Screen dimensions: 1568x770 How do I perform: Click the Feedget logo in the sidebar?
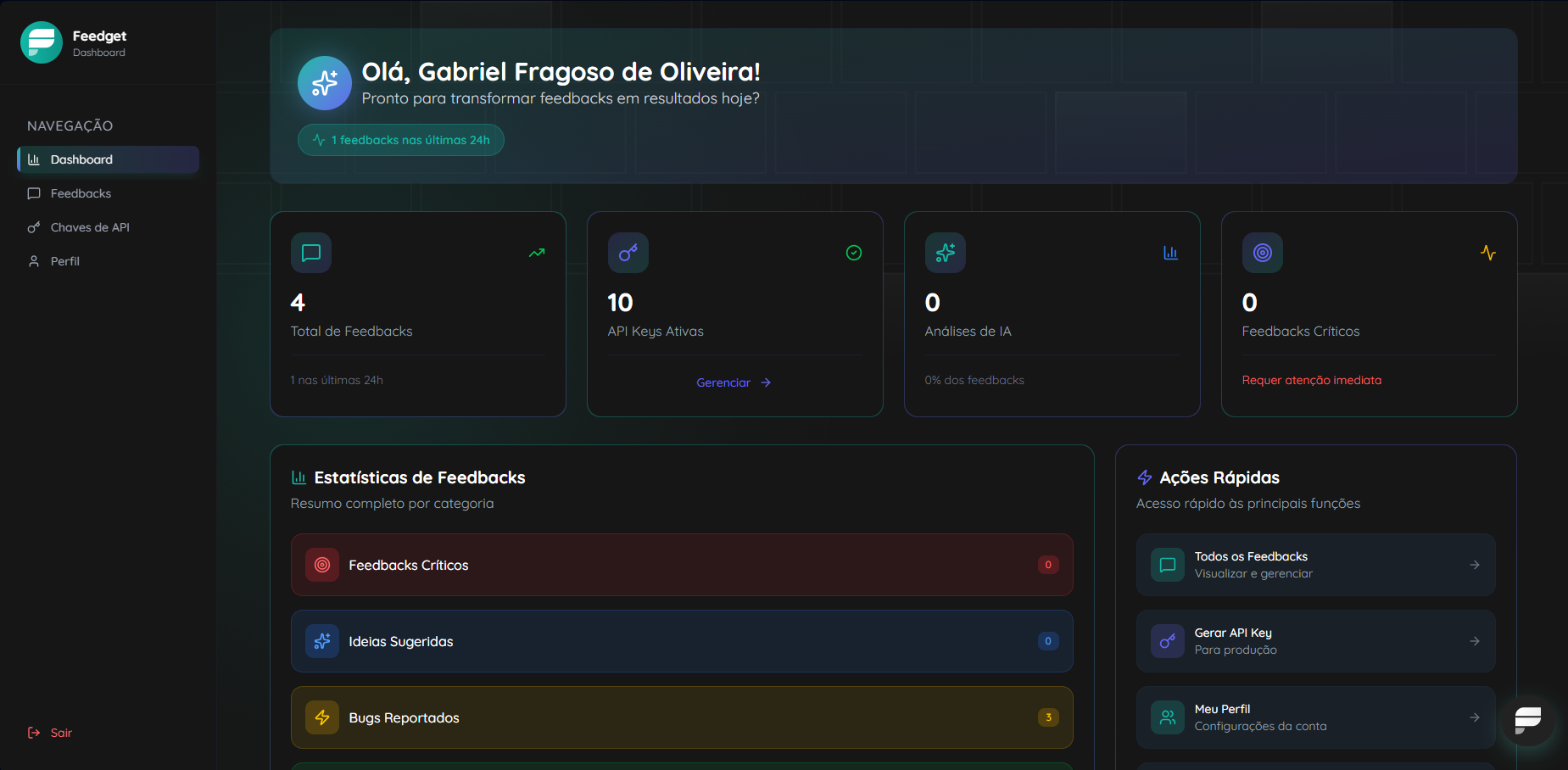tap(42, 42)
